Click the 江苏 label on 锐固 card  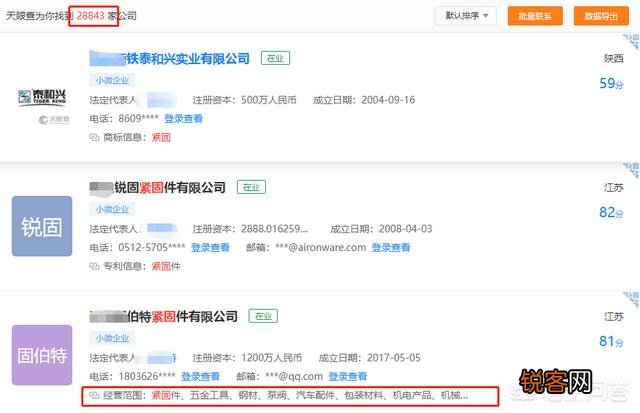coord(614,188)
